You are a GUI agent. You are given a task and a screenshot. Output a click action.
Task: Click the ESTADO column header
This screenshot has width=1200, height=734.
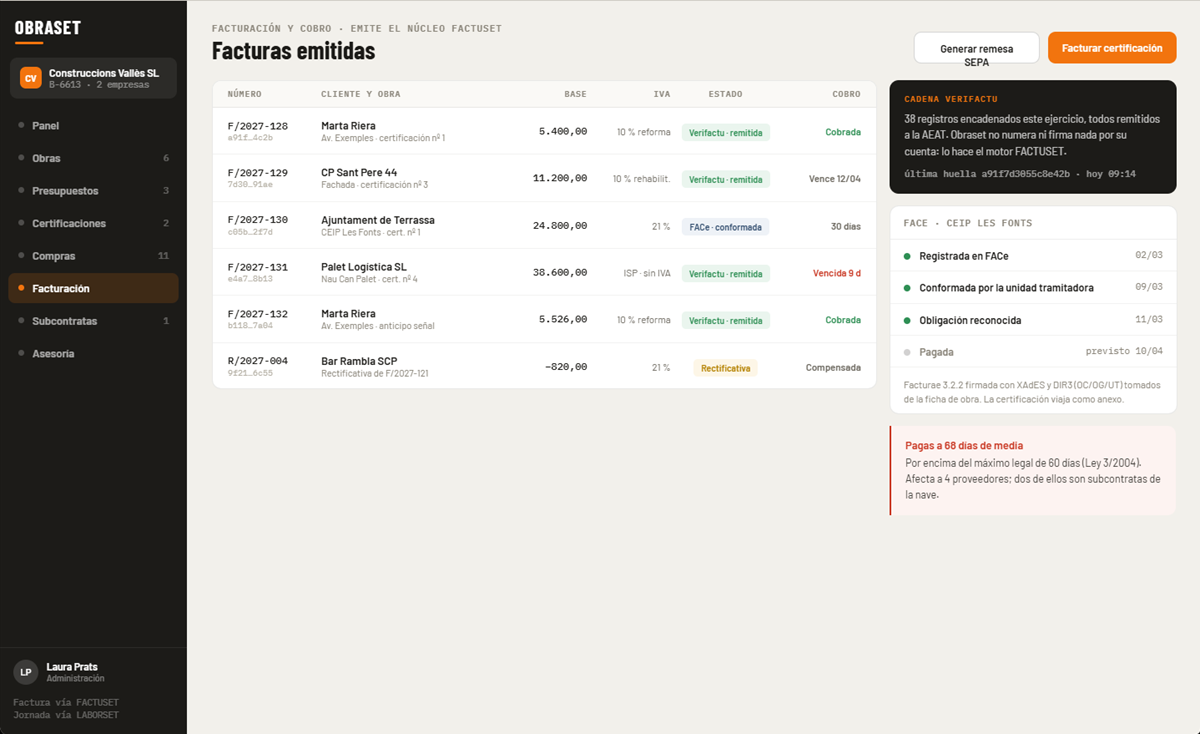point(725,94)
